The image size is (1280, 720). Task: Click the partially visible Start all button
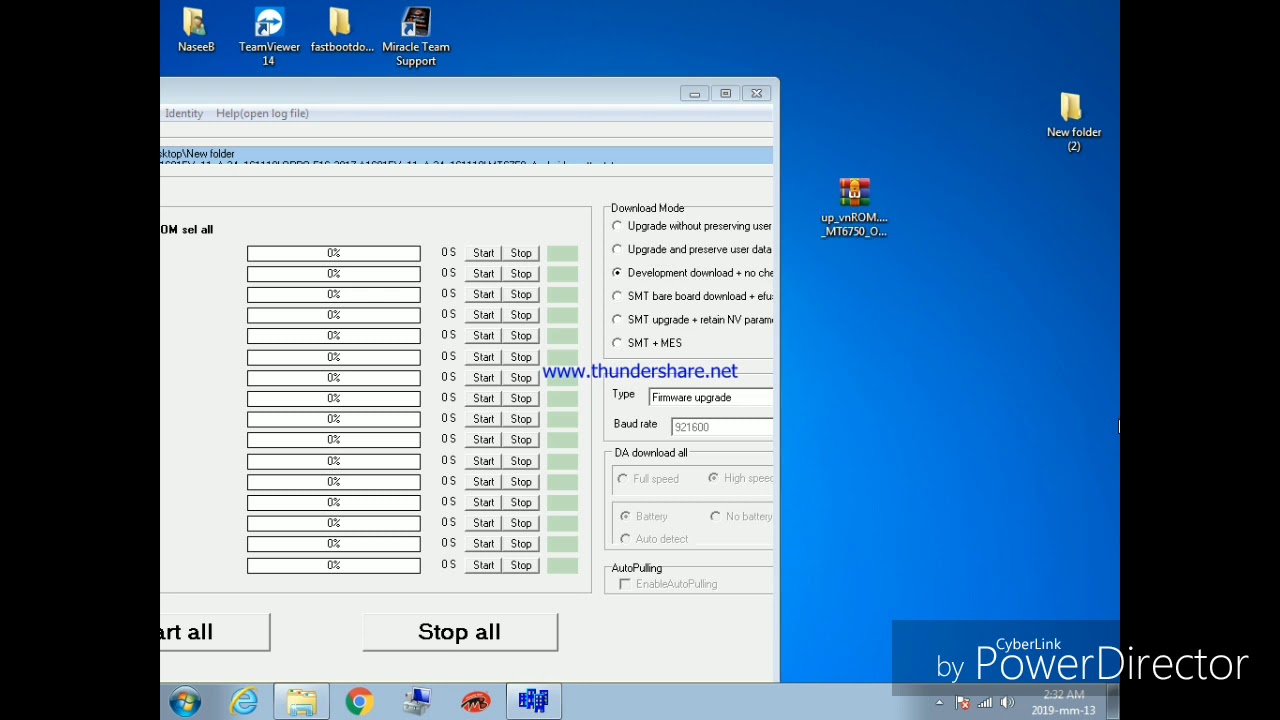214,632
